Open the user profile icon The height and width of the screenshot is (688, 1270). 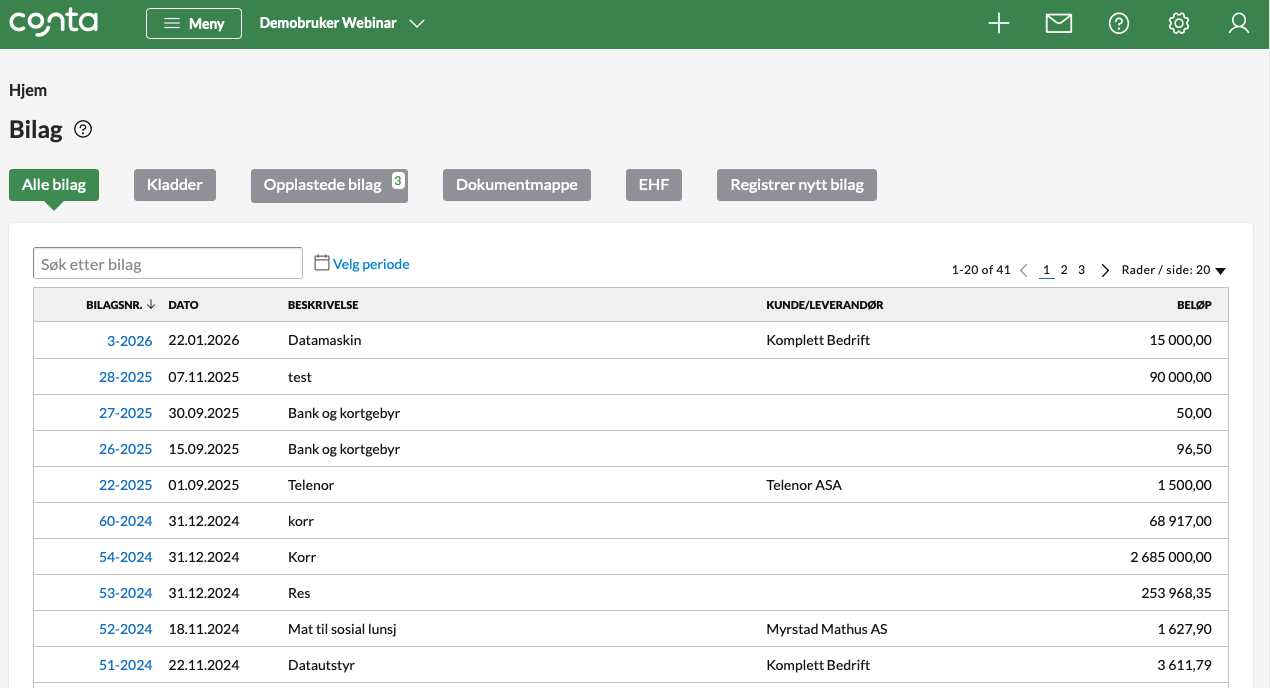[1239, 24]
